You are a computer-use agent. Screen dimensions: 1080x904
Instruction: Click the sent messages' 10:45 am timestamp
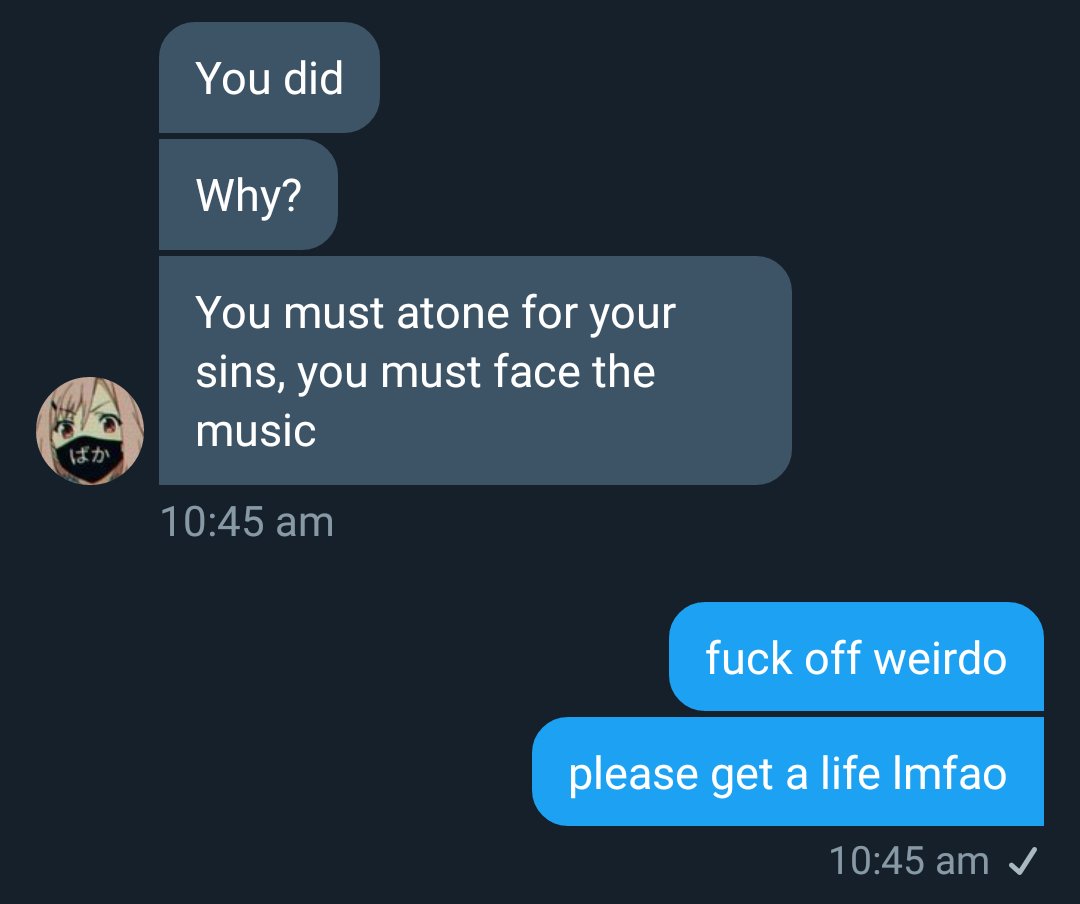(908, 860)
